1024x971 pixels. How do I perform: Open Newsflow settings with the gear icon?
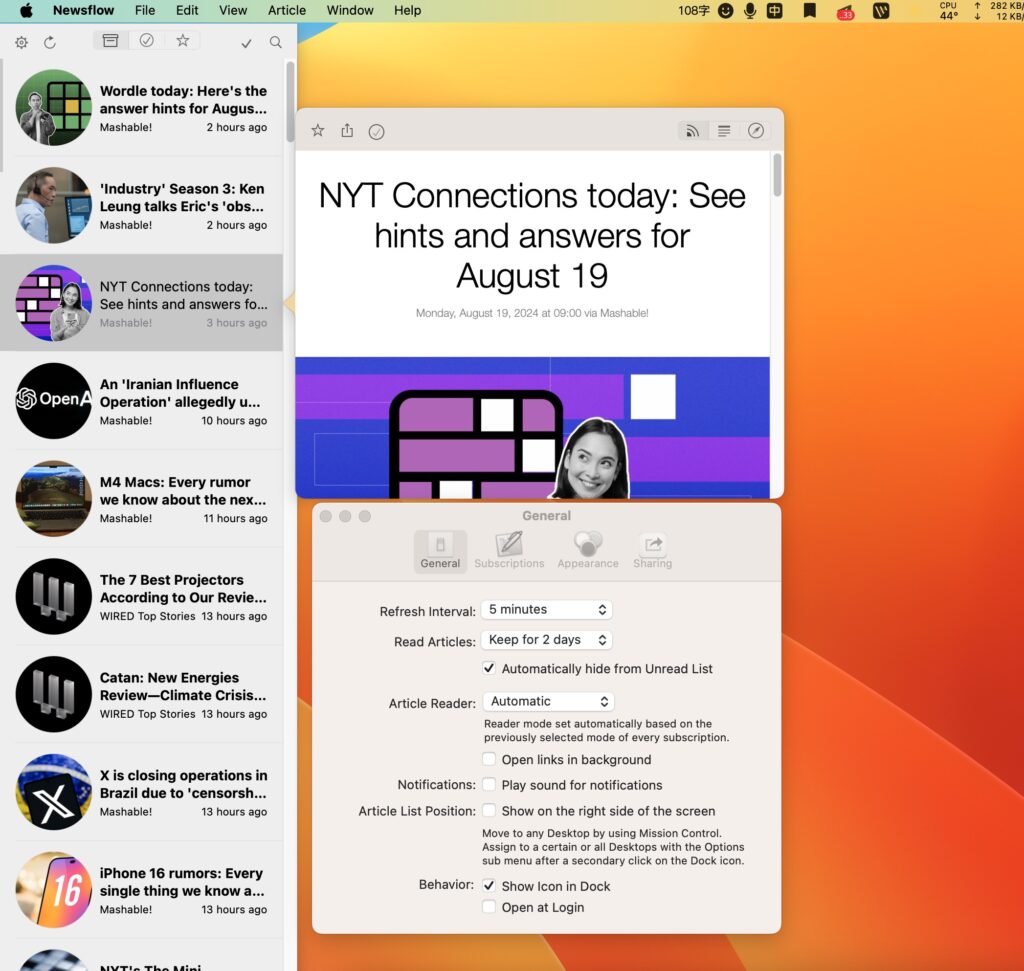(20, 41)
